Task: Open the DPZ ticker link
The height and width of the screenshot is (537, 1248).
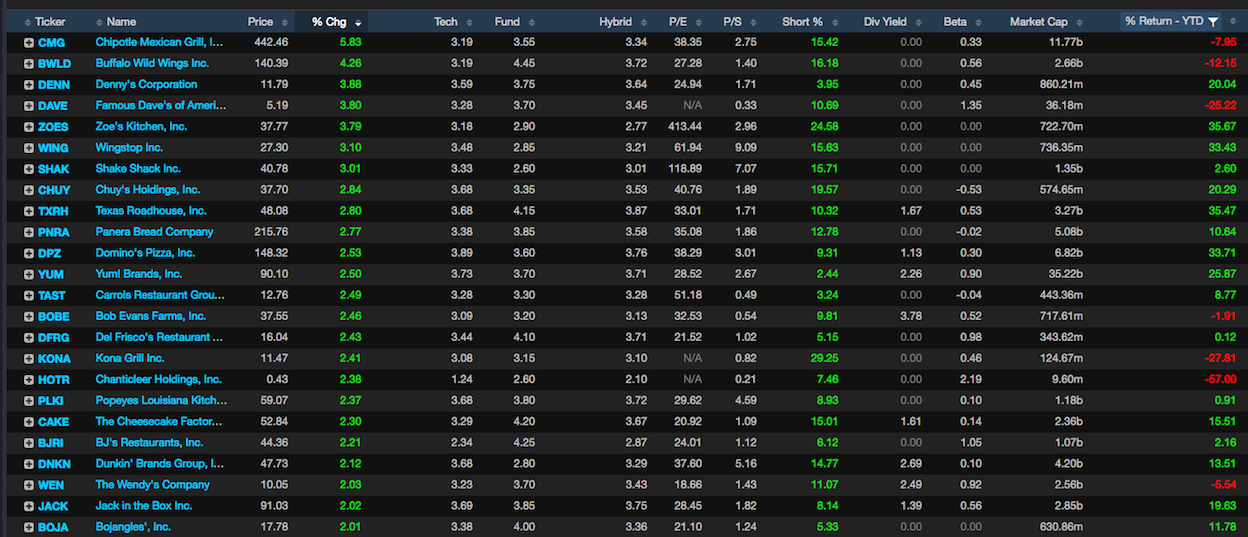Action: click(51, 253)
